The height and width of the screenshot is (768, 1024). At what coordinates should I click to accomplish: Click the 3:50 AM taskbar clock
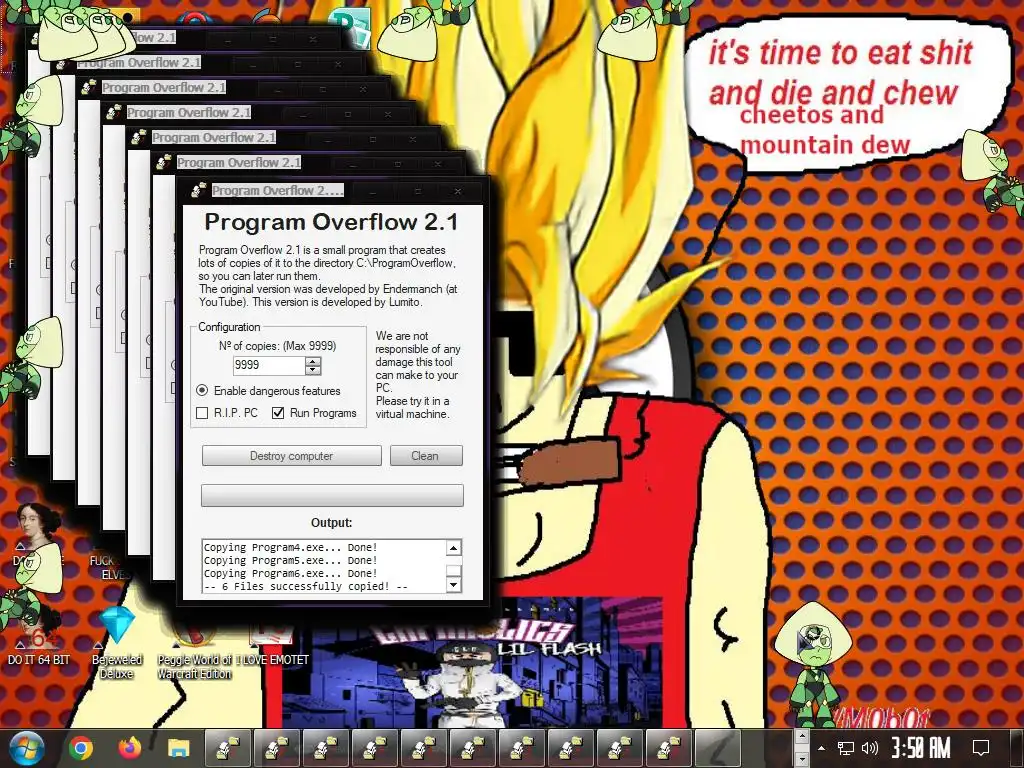click(921, 748)
